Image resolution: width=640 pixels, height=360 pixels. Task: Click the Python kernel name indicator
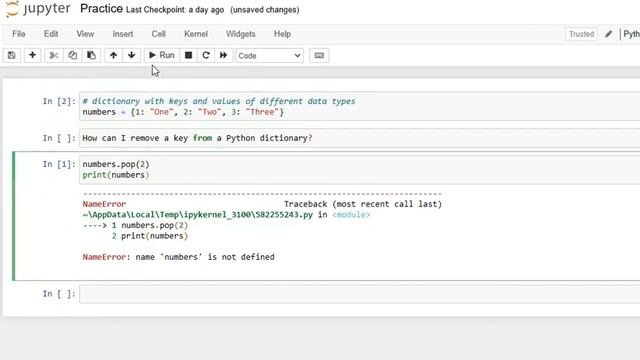pos(631,34)
